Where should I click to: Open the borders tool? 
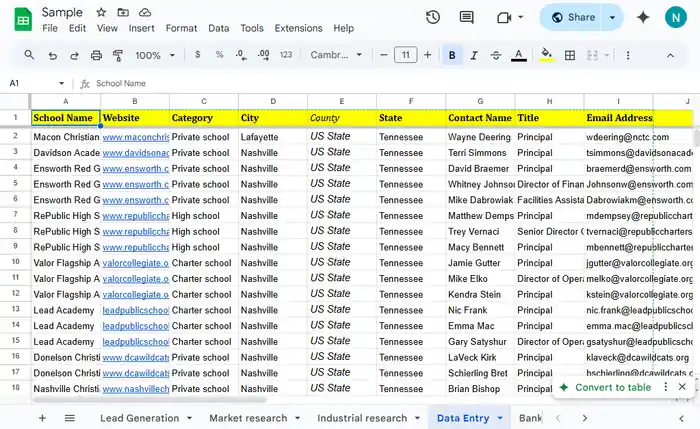[x=570, y=55]
